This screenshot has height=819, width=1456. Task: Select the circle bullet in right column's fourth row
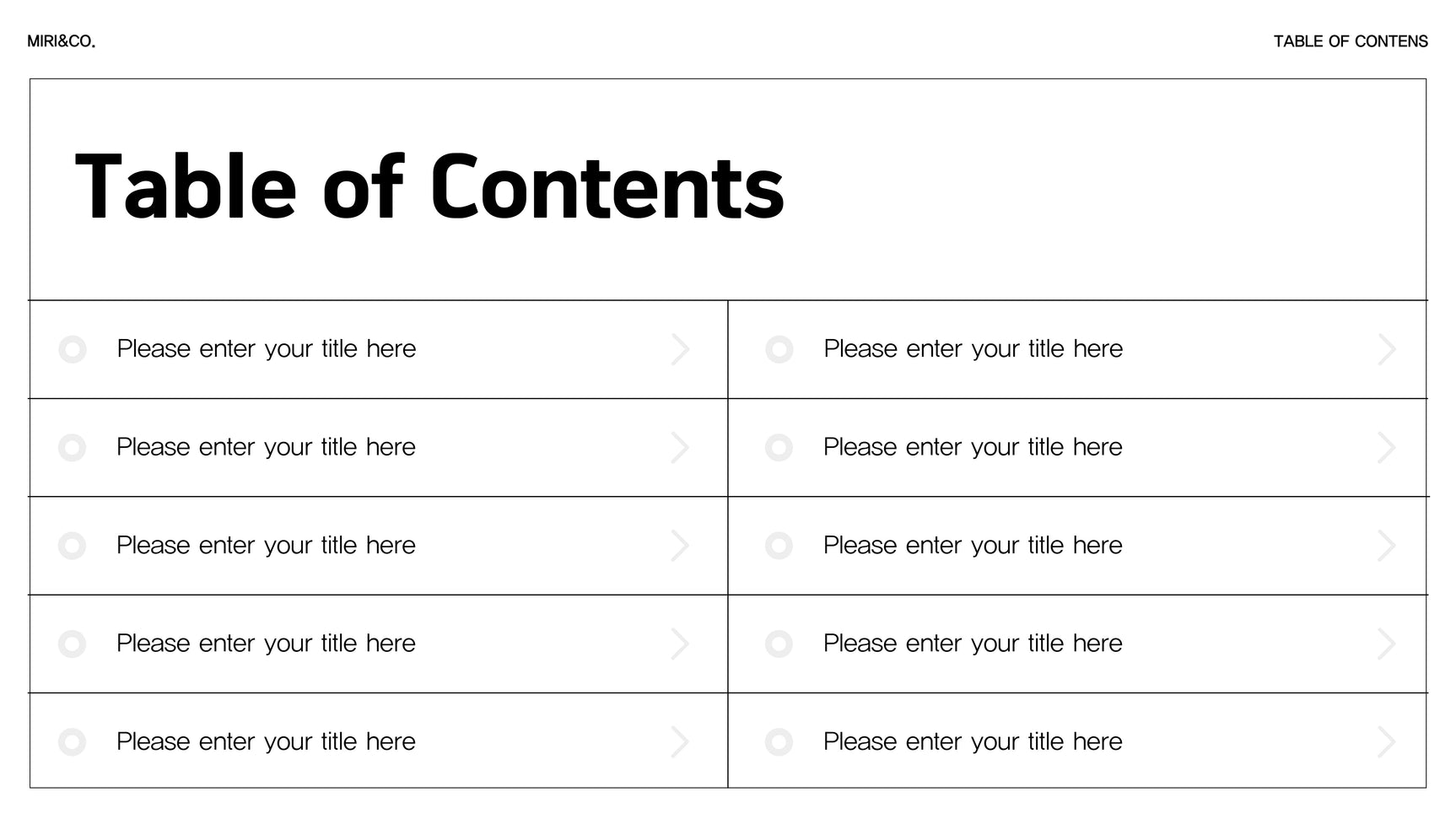779,644
